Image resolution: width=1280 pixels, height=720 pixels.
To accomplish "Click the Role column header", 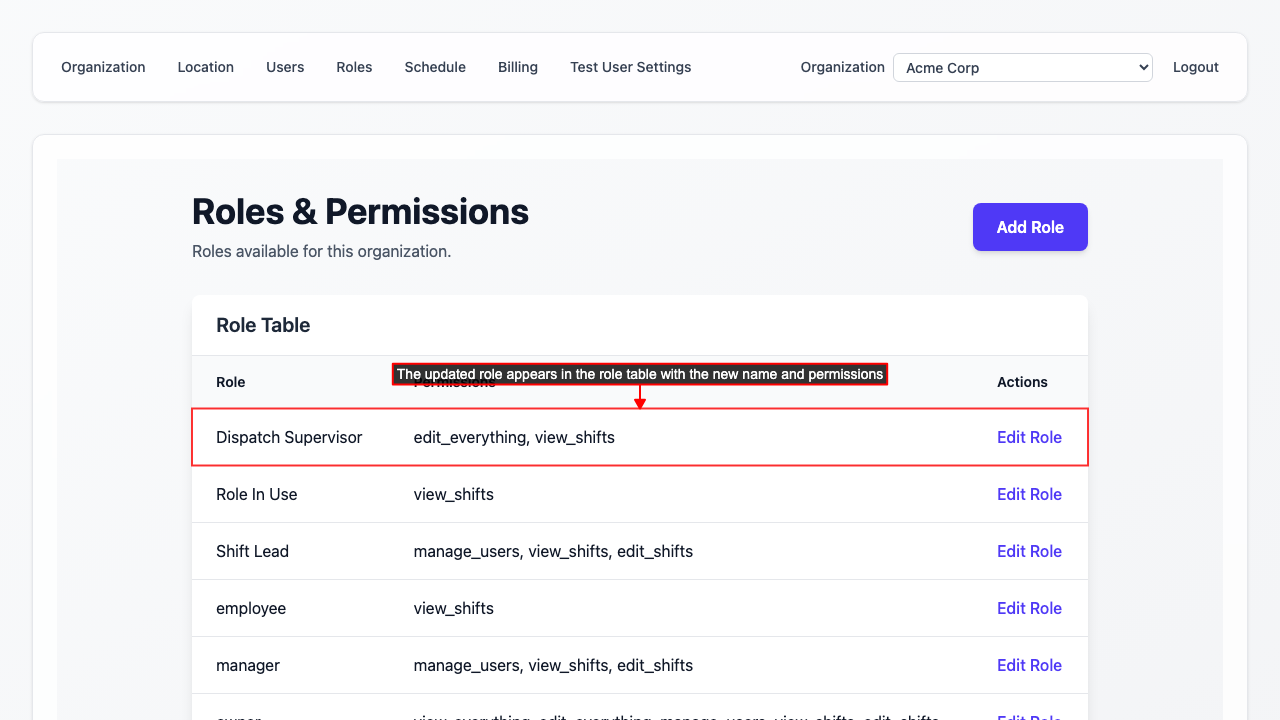I will pyautogui.click(x=230, y=382).
